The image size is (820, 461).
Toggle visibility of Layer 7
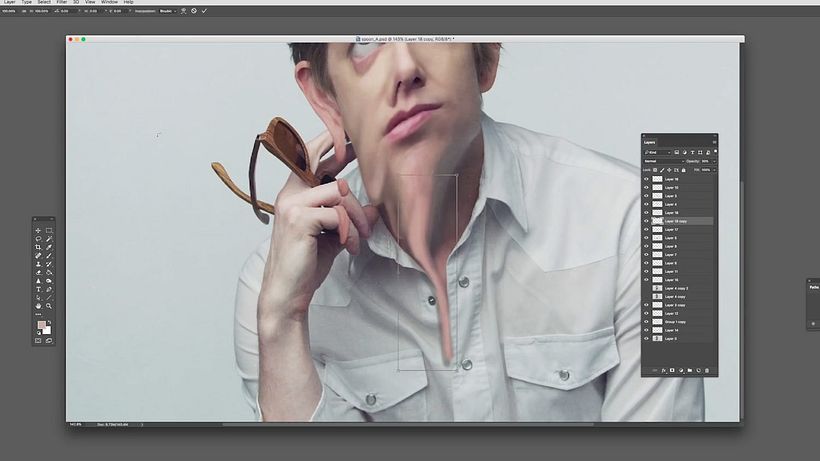pos(646,255)
